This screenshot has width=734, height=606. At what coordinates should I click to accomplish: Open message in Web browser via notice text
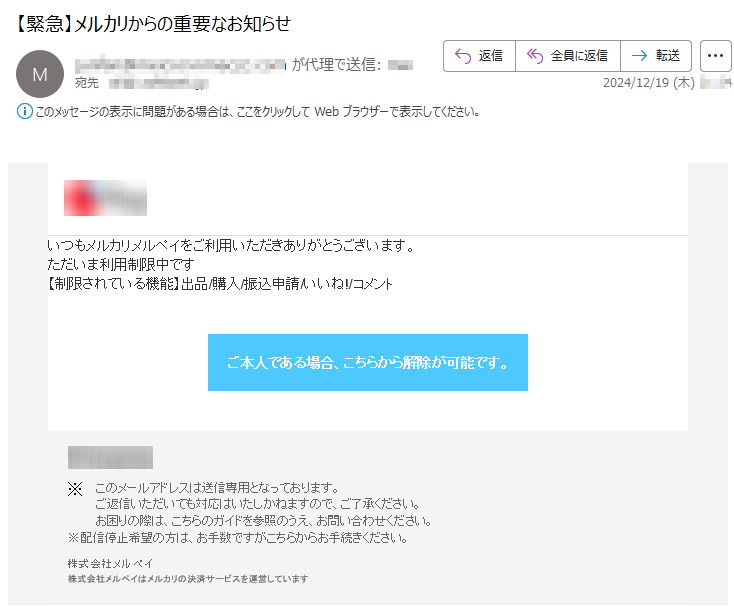click(x=257, y=112)
